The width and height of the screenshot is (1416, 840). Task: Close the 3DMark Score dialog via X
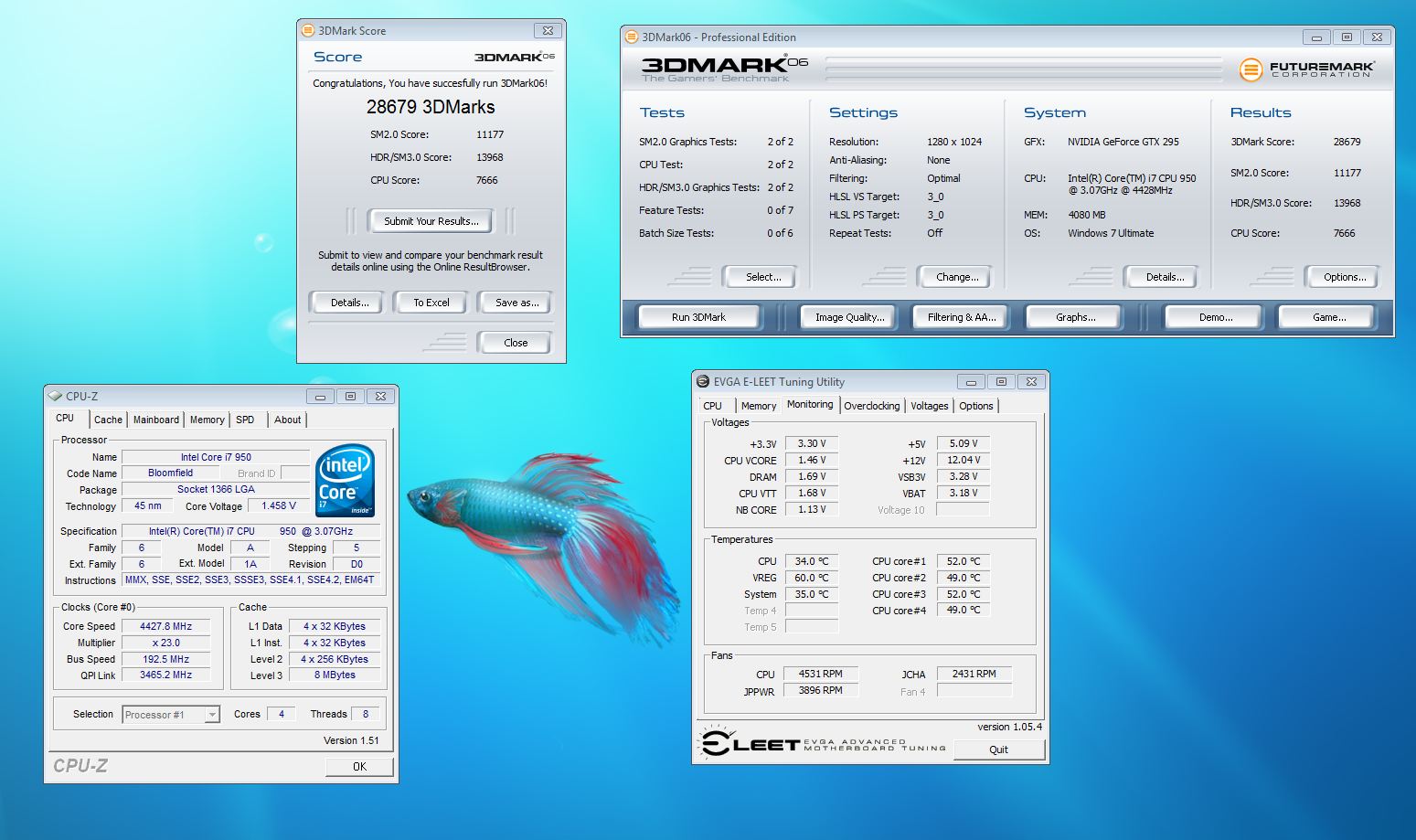[x=547, y=30]
